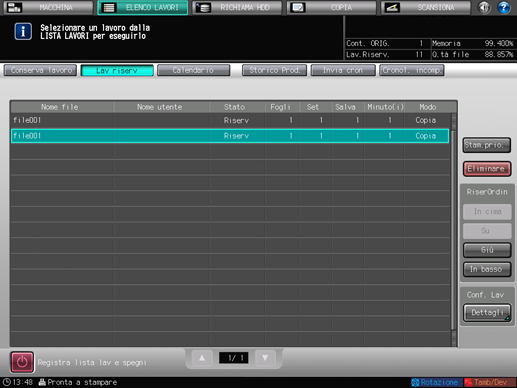Go to next page with down arrow
This screenshot has height=388, width=517.
(265, 358)
